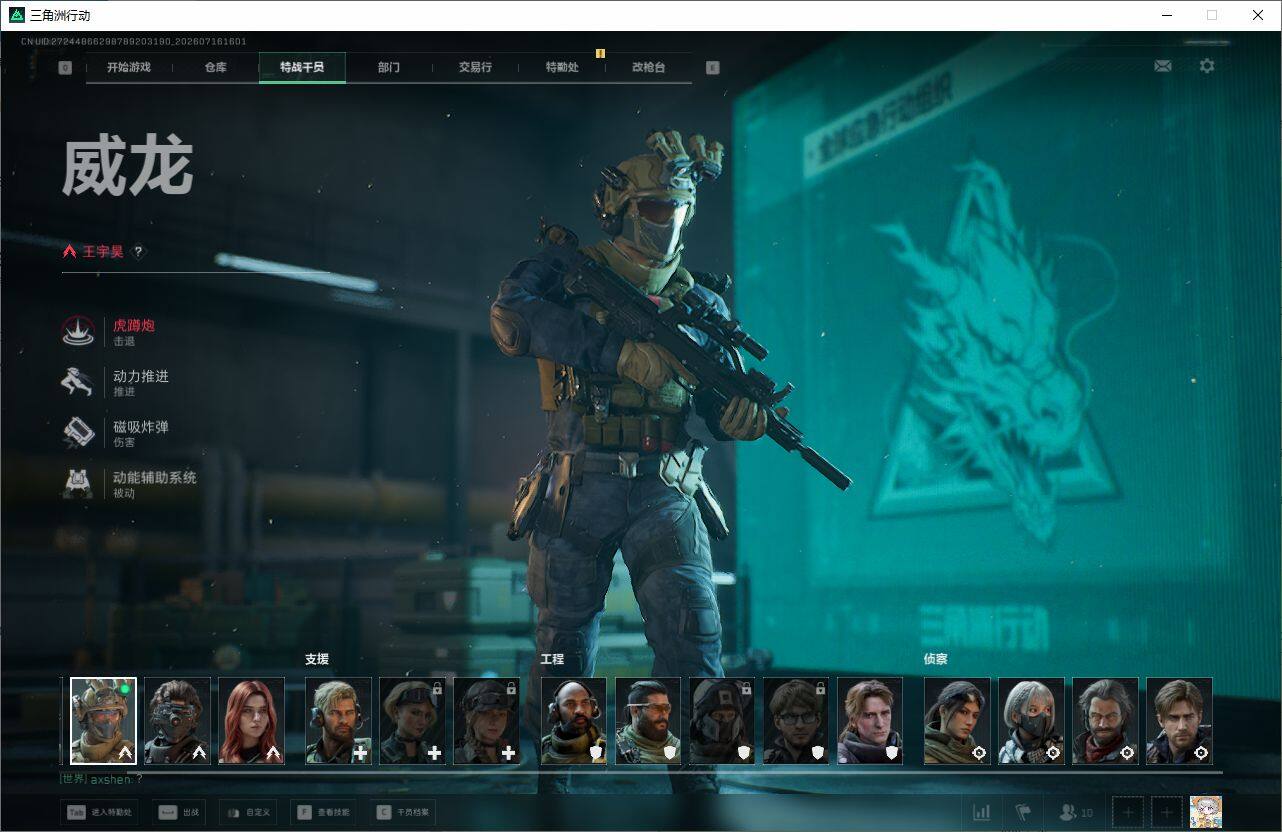1282x832 pixels.
Task: Select the locked masked engineer operator
Action: click(722, 721)
